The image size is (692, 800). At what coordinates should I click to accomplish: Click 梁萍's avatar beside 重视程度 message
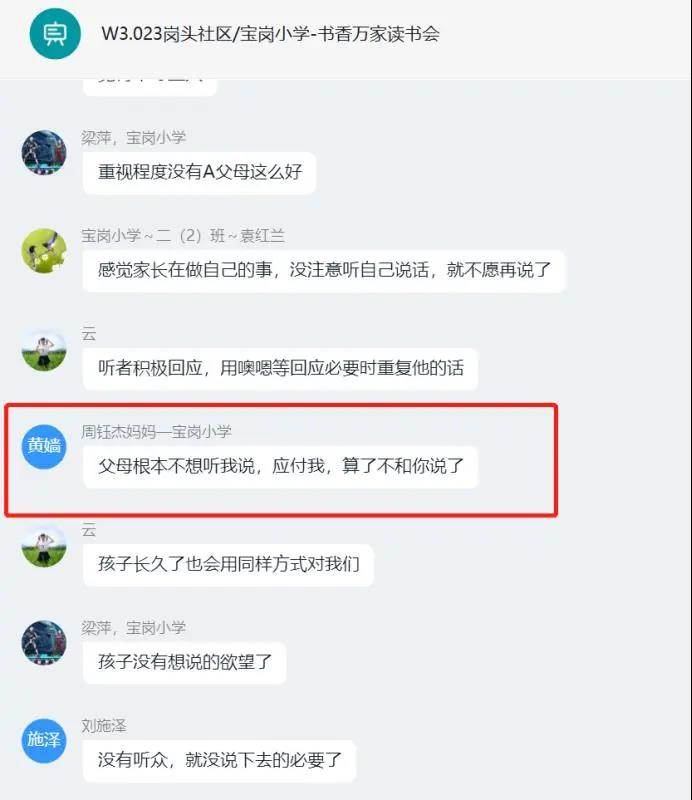tap(44, 153)
